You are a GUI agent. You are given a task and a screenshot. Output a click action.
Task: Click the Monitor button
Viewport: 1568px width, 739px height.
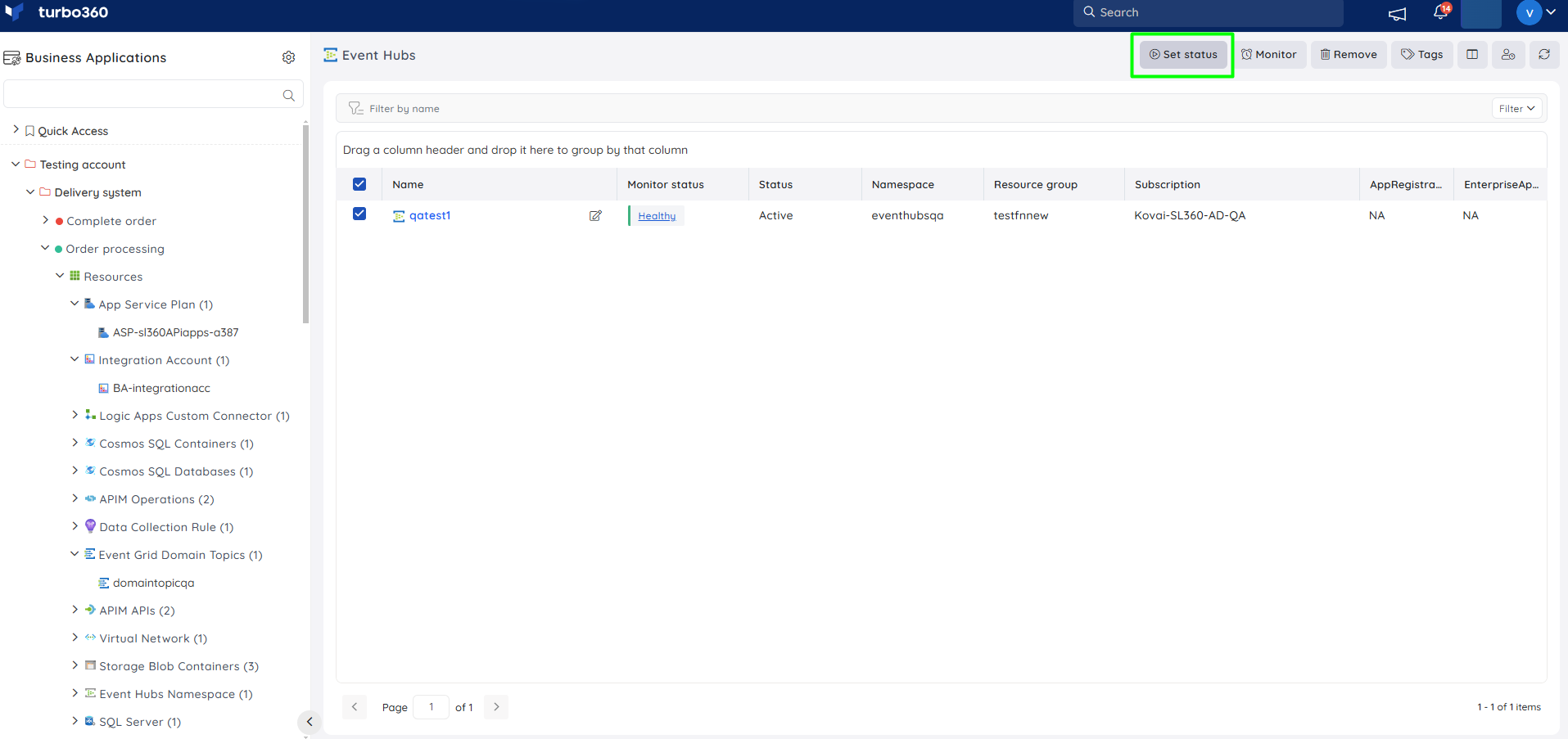[x=1269, y=55]
